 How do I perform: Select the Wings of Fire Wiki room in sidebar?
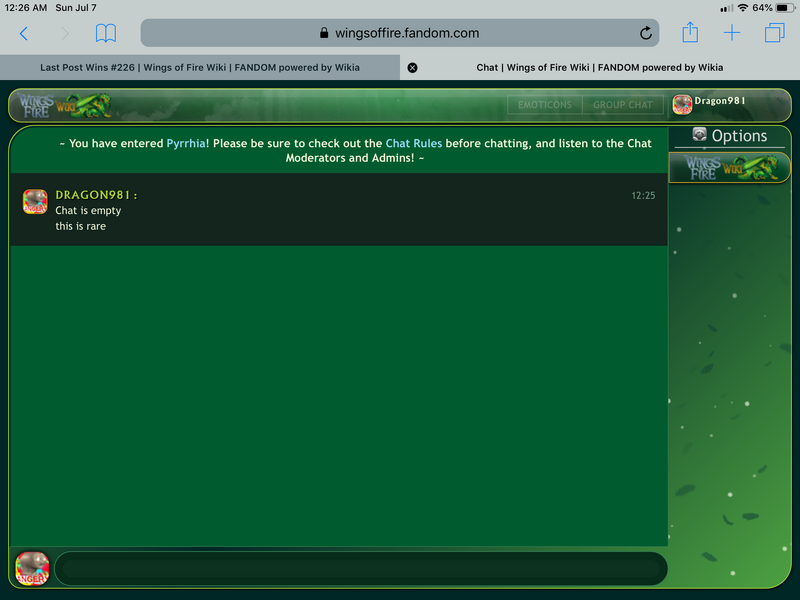tap(730, 167)
